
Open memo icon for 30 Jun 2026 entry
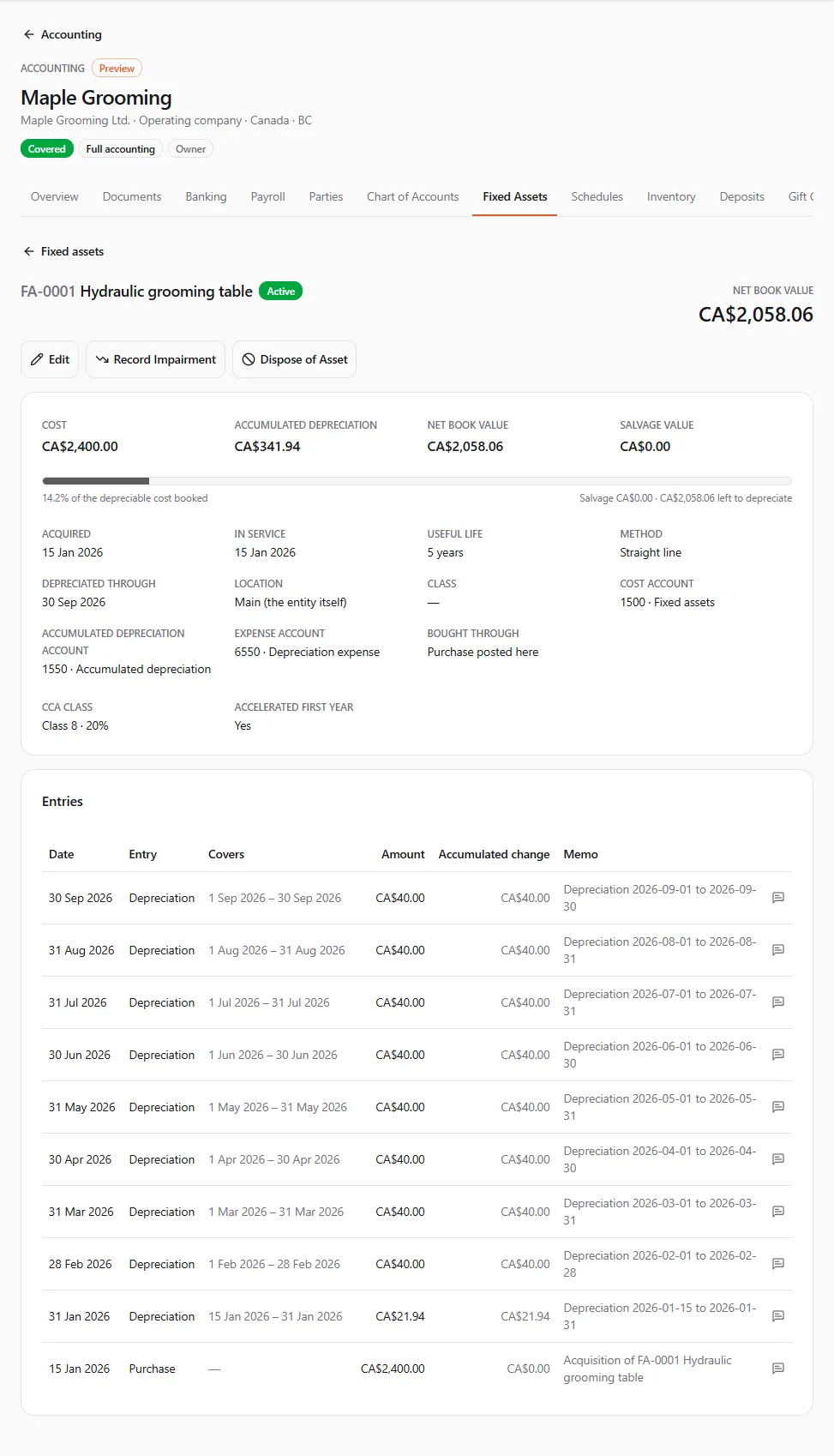tap(778, 1055)
